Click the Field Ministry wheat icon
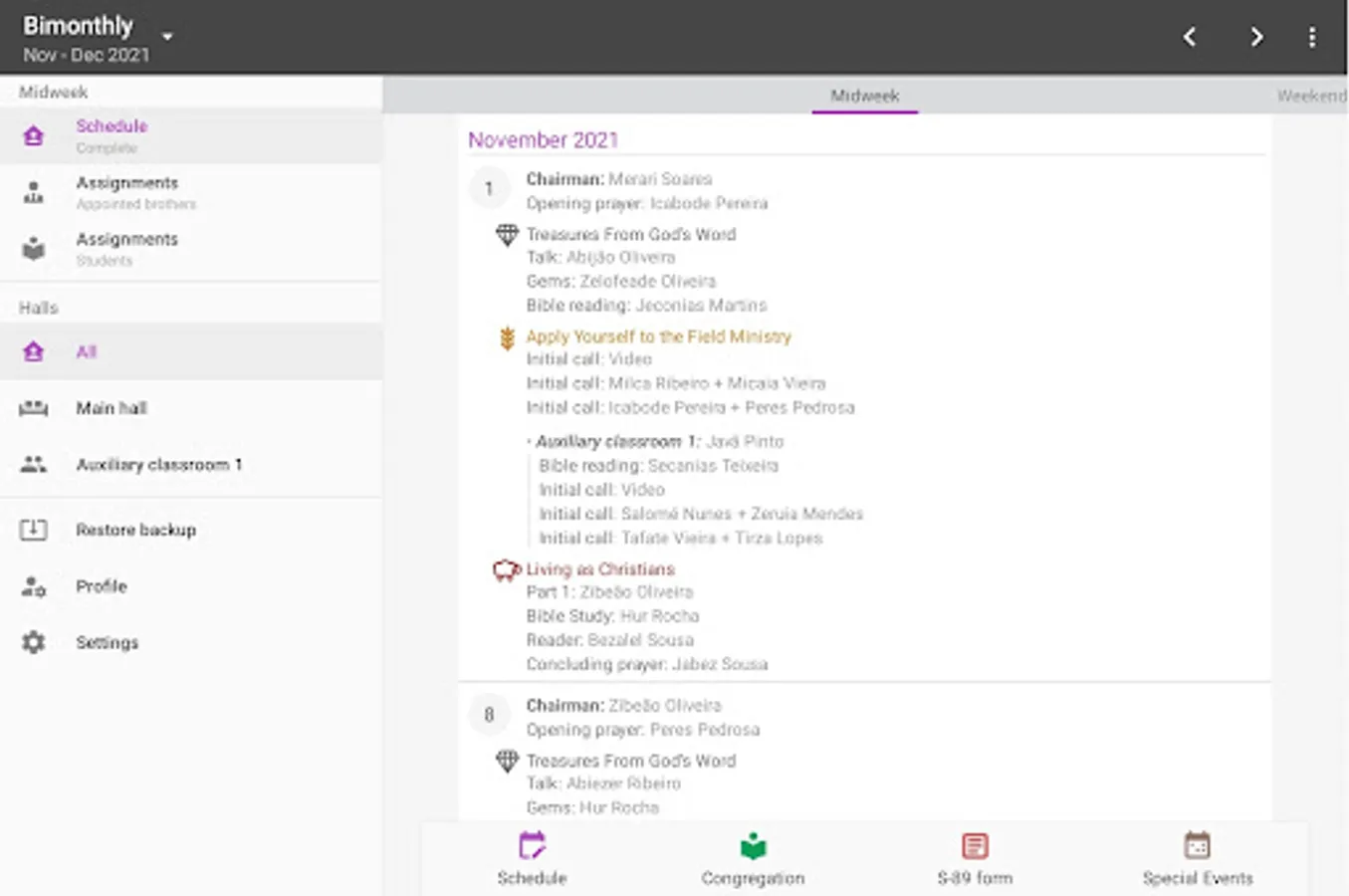Image resolution: width=1349 pixels, height=896 pixels. click(507, 338)
